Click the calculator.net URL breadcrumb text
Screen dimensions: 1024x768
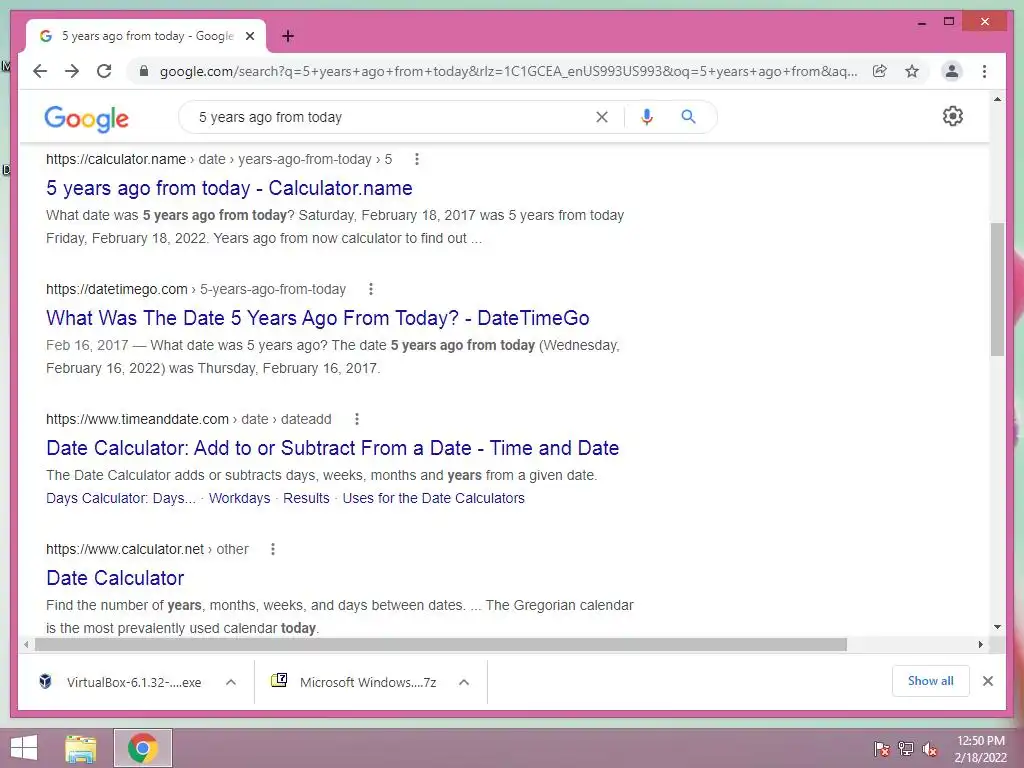click(147, 549)
